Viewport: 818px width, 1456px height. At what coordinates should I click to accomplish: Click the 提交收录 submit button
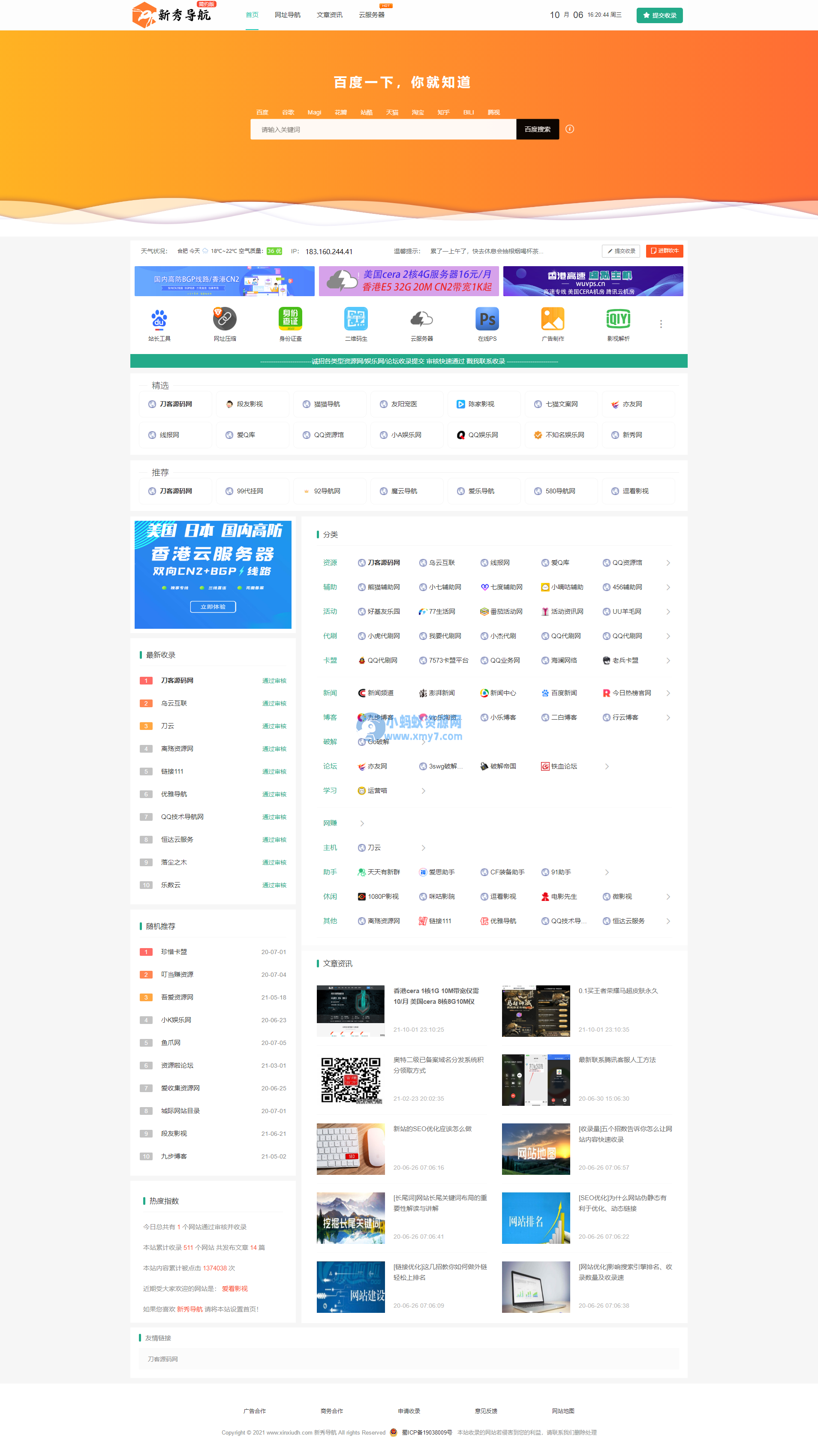[x=660, y=15]
